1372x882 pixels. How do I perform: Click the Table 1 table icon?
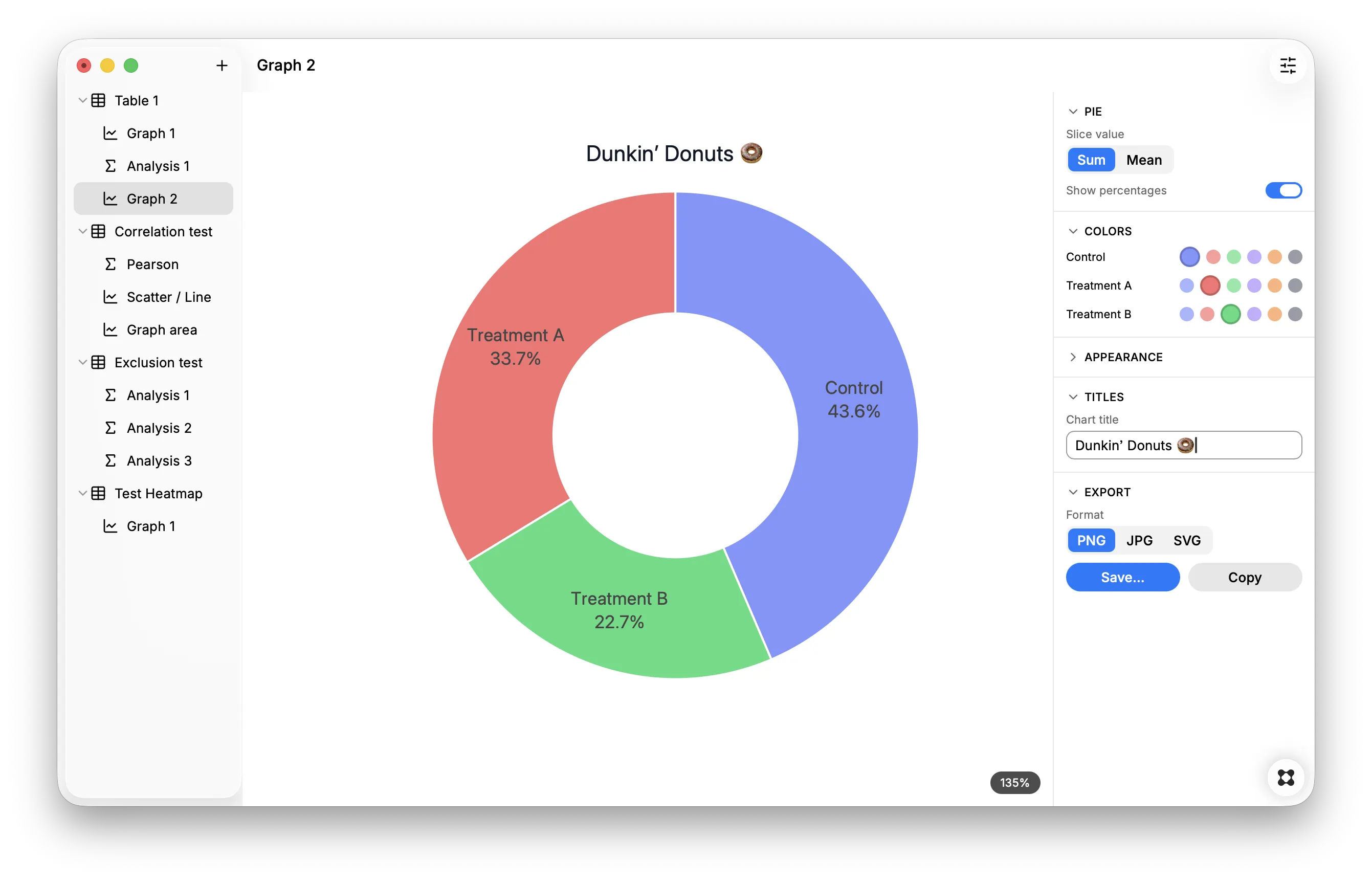pos(99,101)
